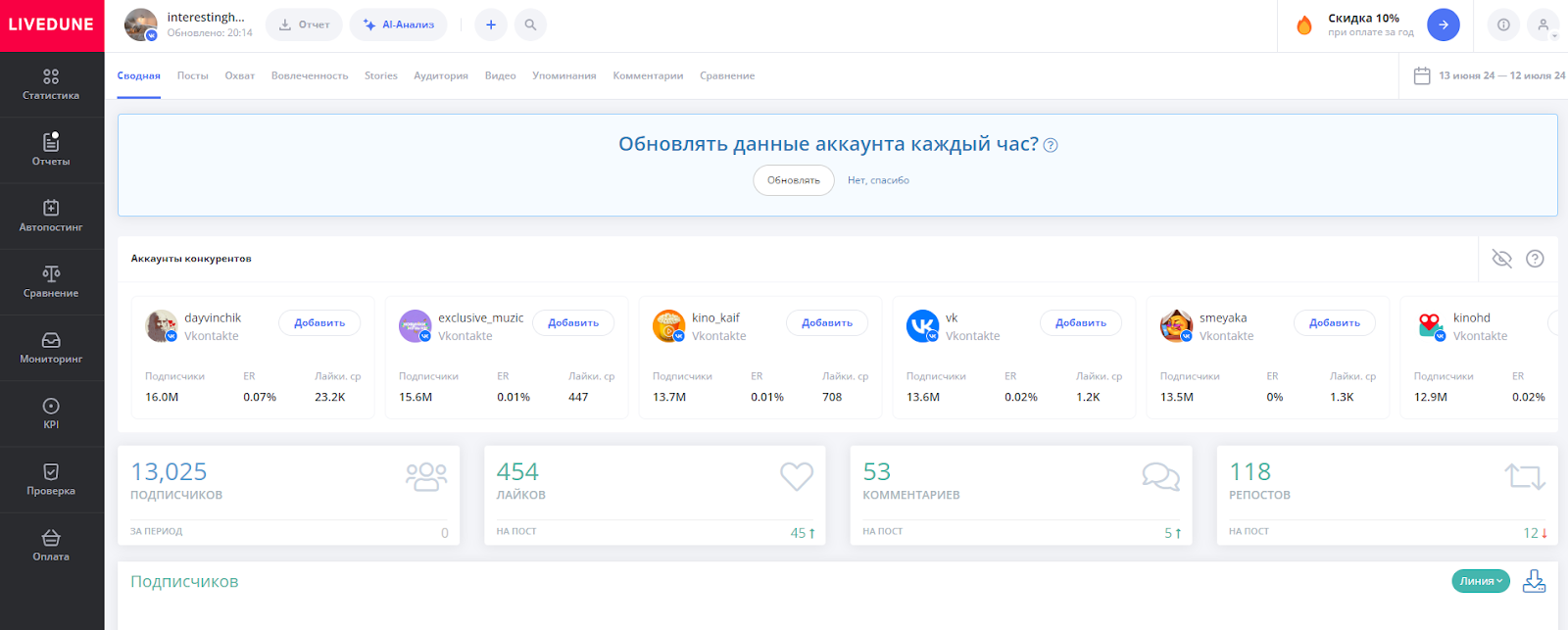Screen dimensions: 1568x630
Task: Go to Автопостинг in the sidebar
Action: click(51, 216)
